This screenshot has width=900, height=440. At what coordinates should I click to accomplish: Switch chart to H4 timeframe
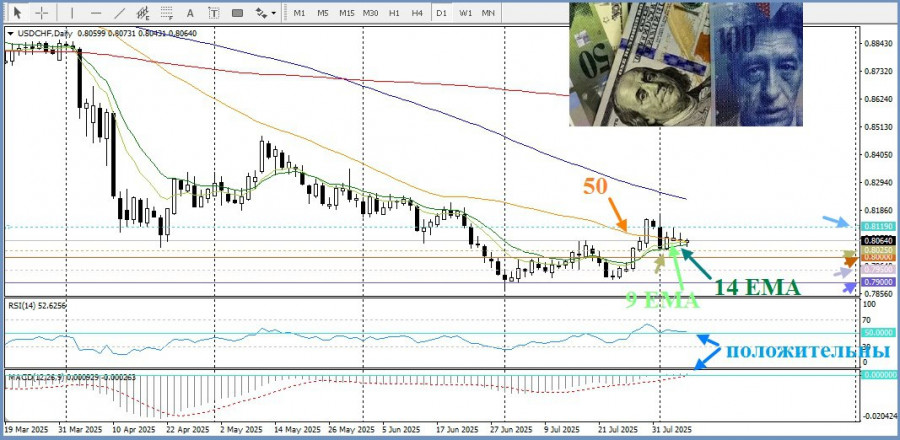click(417, 13)
